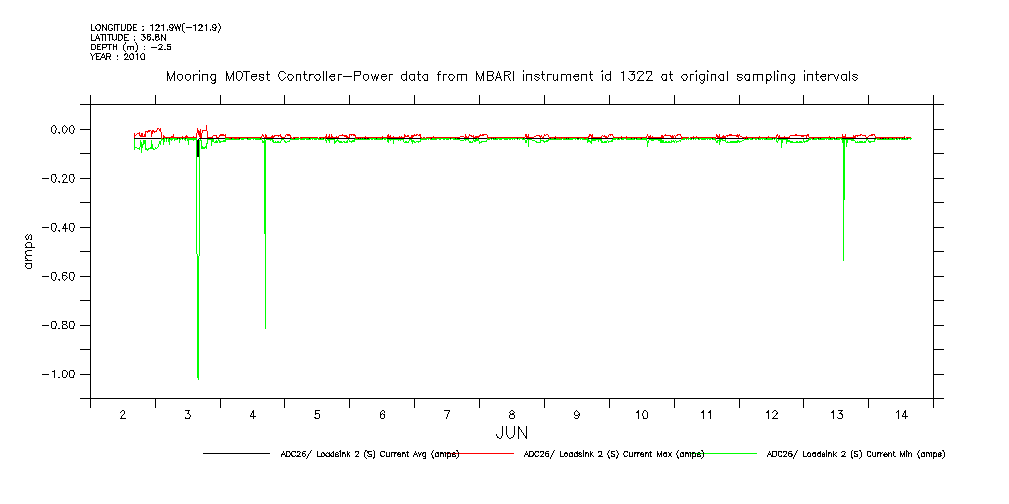Click the LATITUDE header line
Image resolution: width=1009 pixels, height=504 pixels.
[127, 37]
